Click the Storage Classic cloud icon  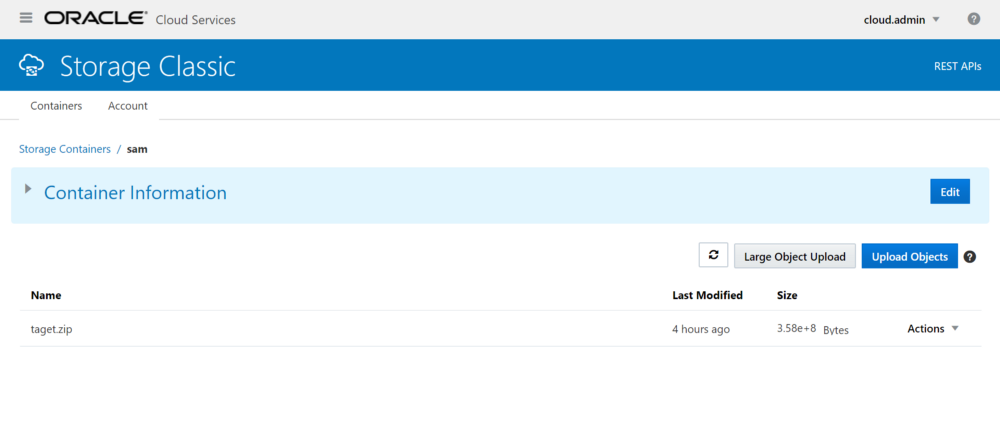(x=31, y=65)
